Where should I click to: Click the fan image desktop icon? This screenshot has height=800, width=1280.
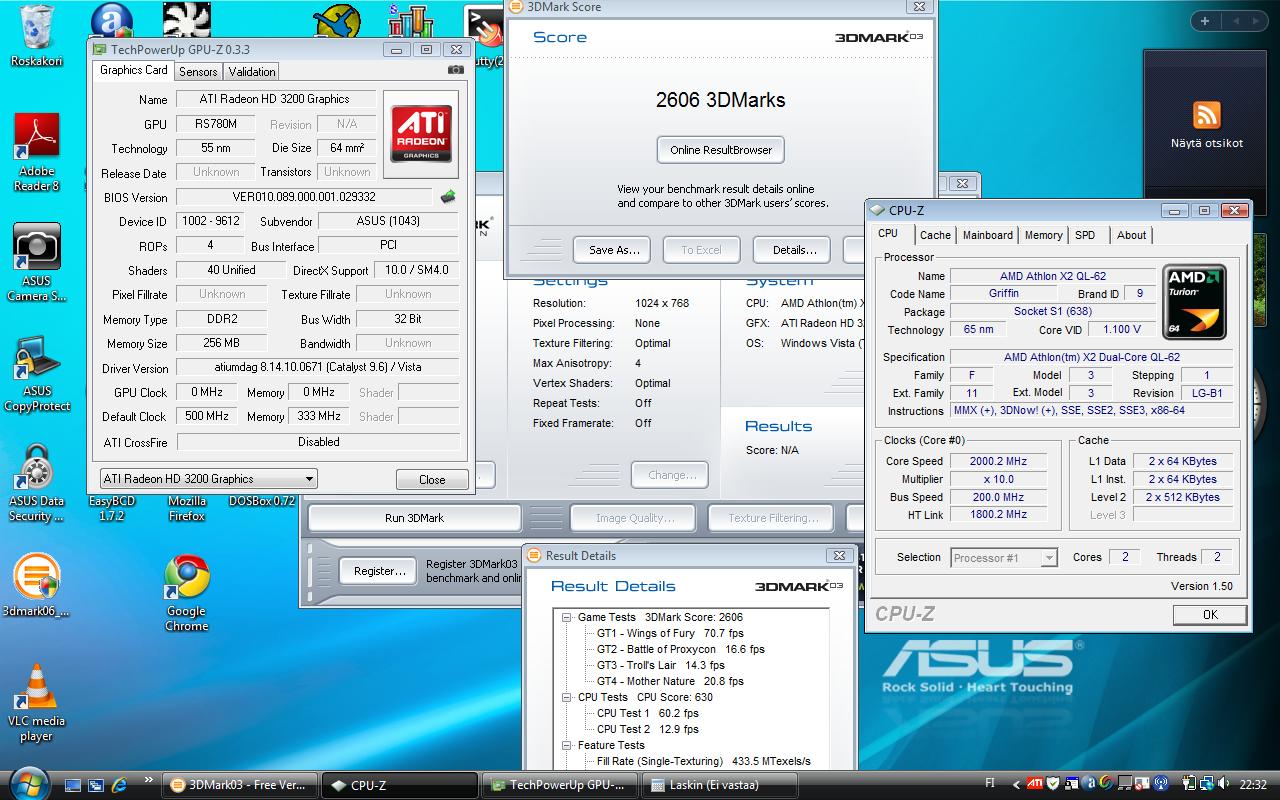[187, 22]
